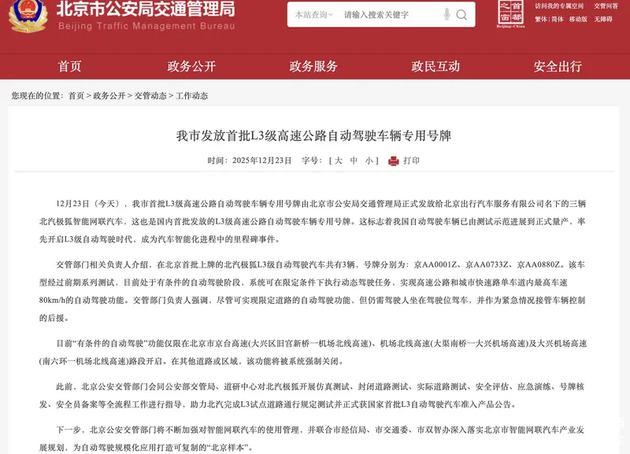Open the 首页 navigation tab
The height and width of the screenshot is (454, 630).
click(69, 66)
